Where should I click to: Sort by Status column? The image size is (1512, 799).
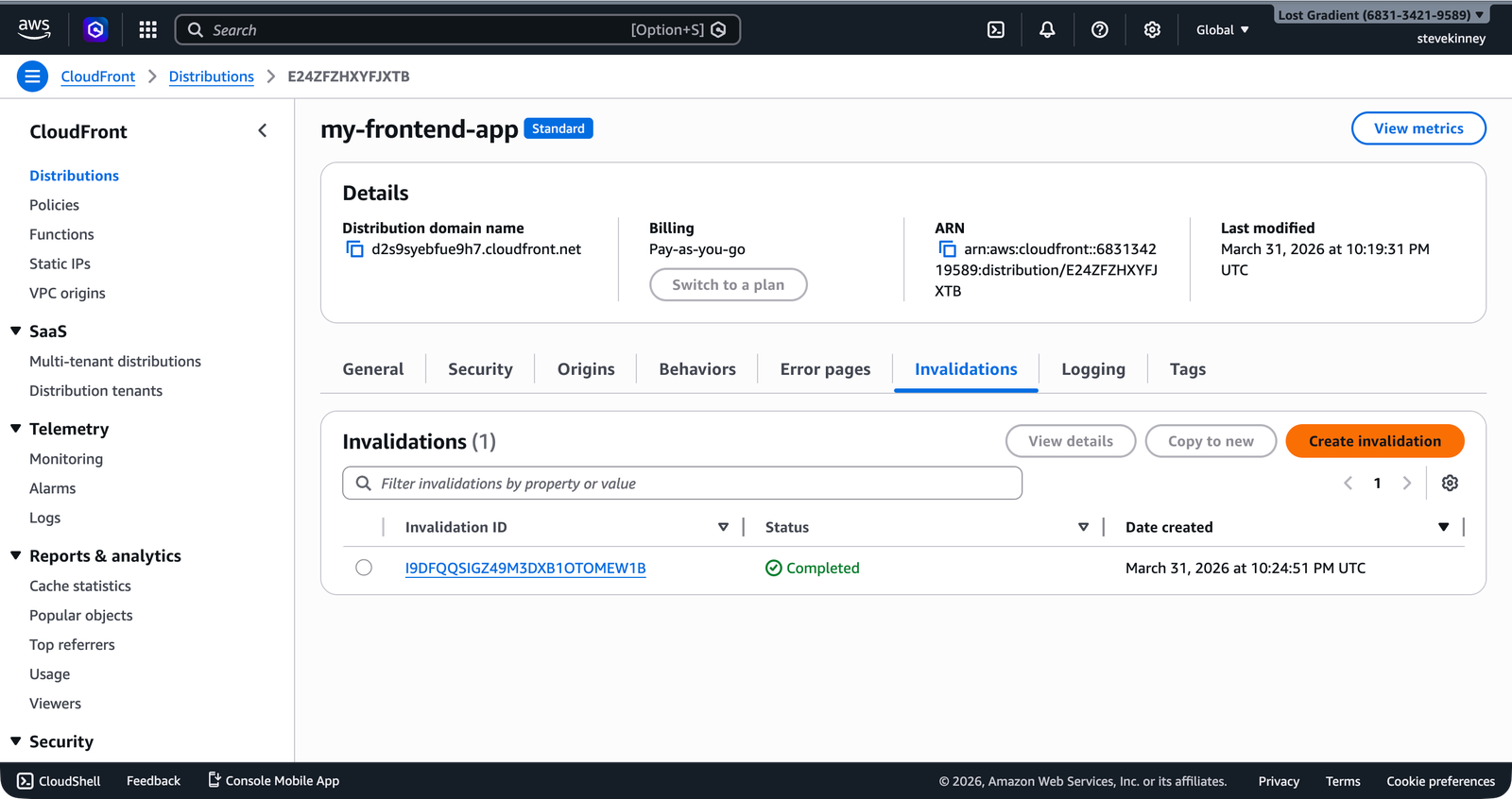pyautogui.click(x=1083, y=527)
